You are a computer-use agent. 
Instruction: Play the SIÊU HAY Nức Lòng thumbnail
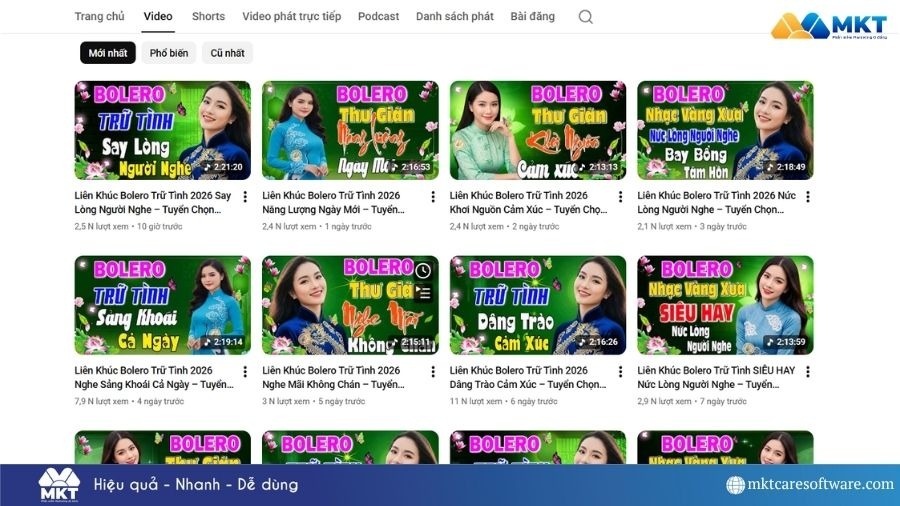726,305
